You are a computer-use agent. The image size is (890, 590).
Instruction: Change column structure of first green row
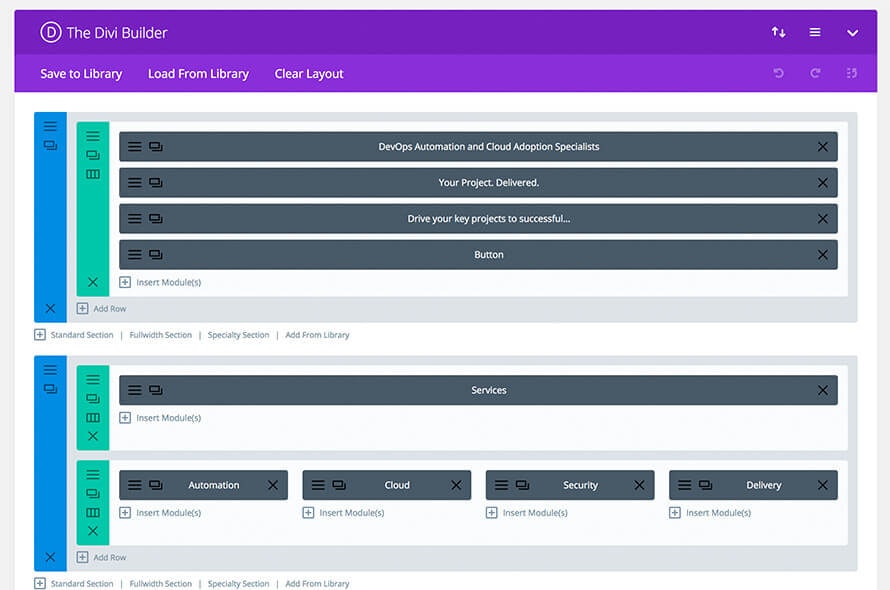93,174
